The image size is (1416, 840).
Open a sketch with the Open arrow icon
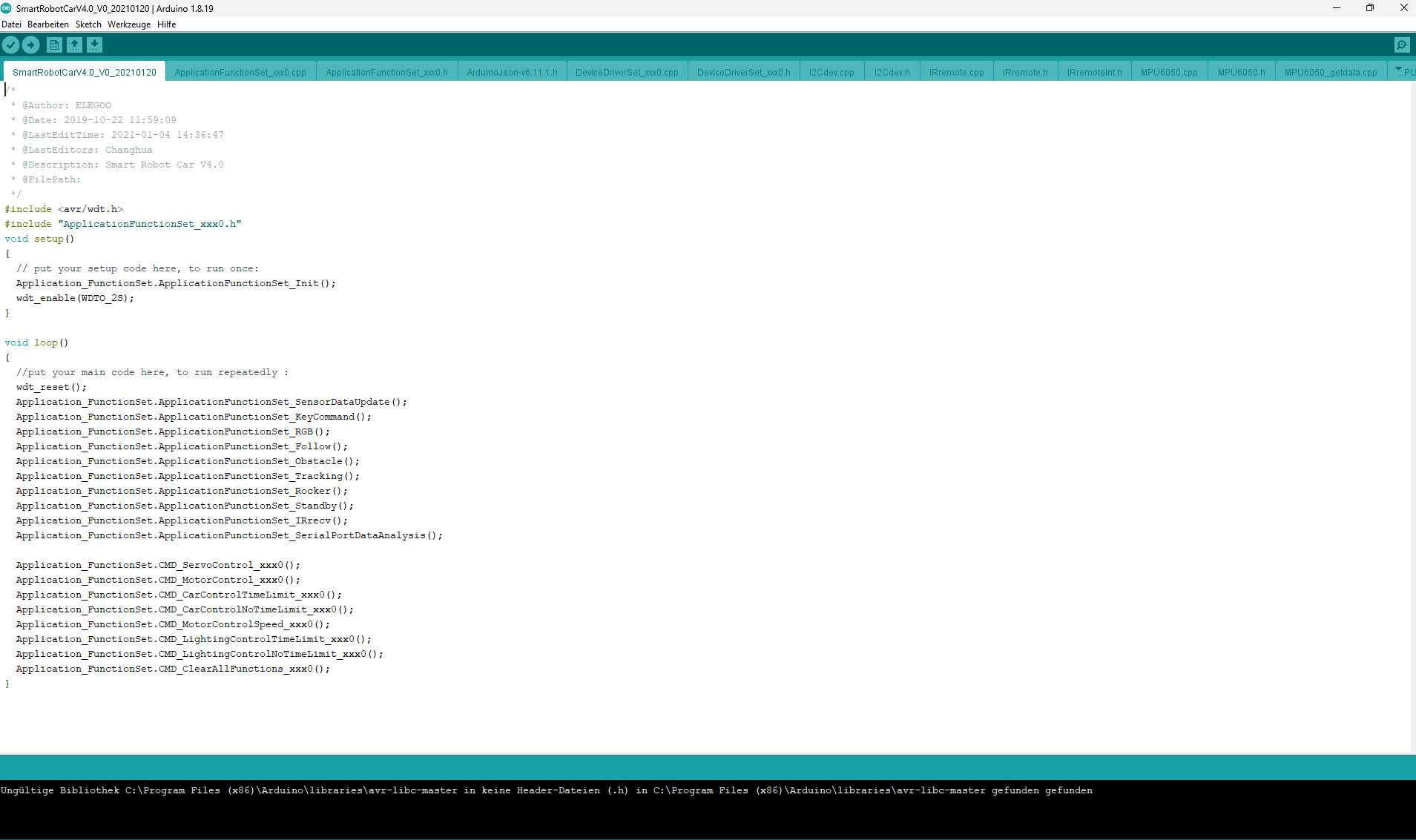(75, 45)
